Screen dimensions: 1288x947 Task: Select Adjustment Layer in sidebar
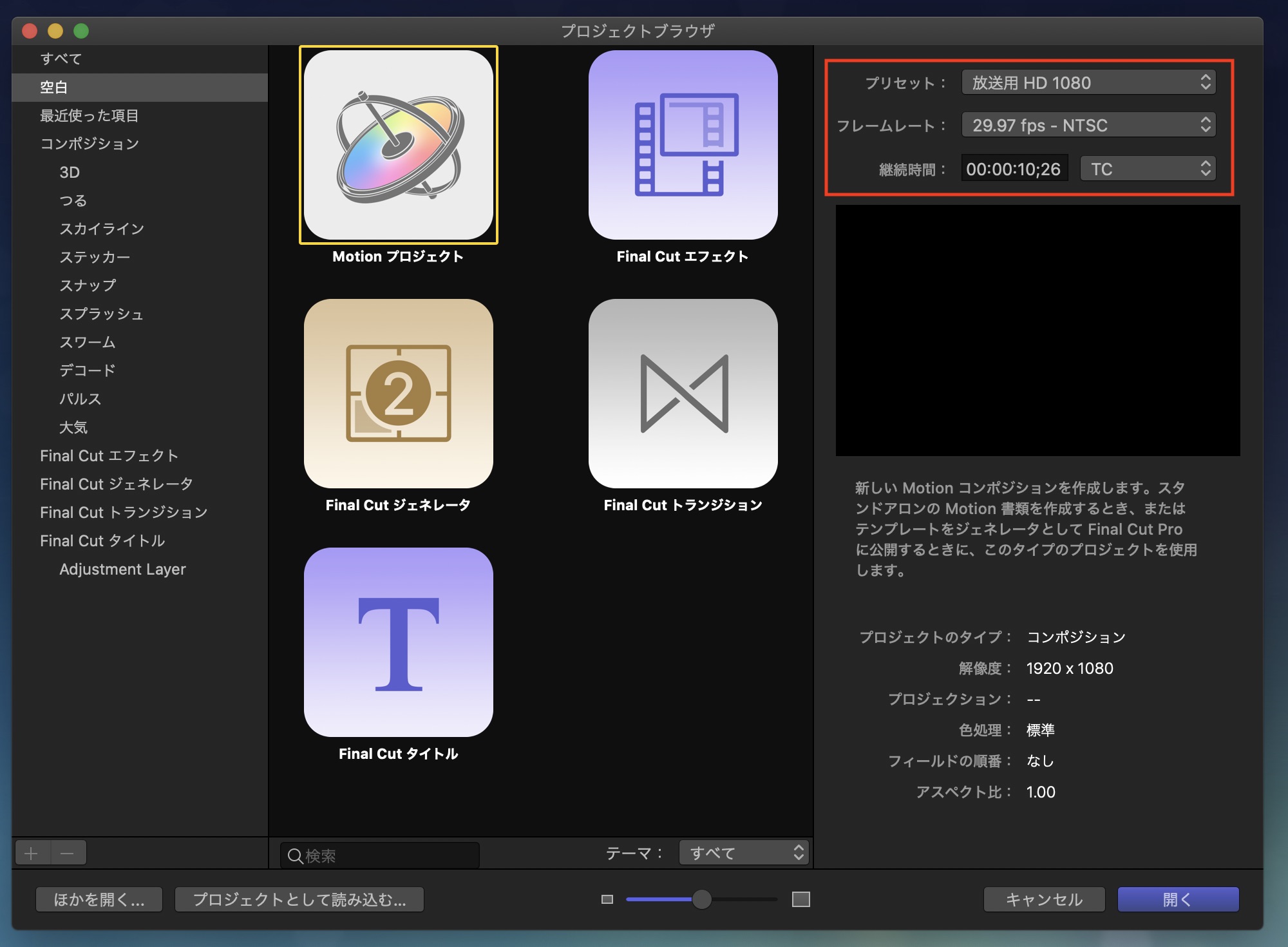122,569
